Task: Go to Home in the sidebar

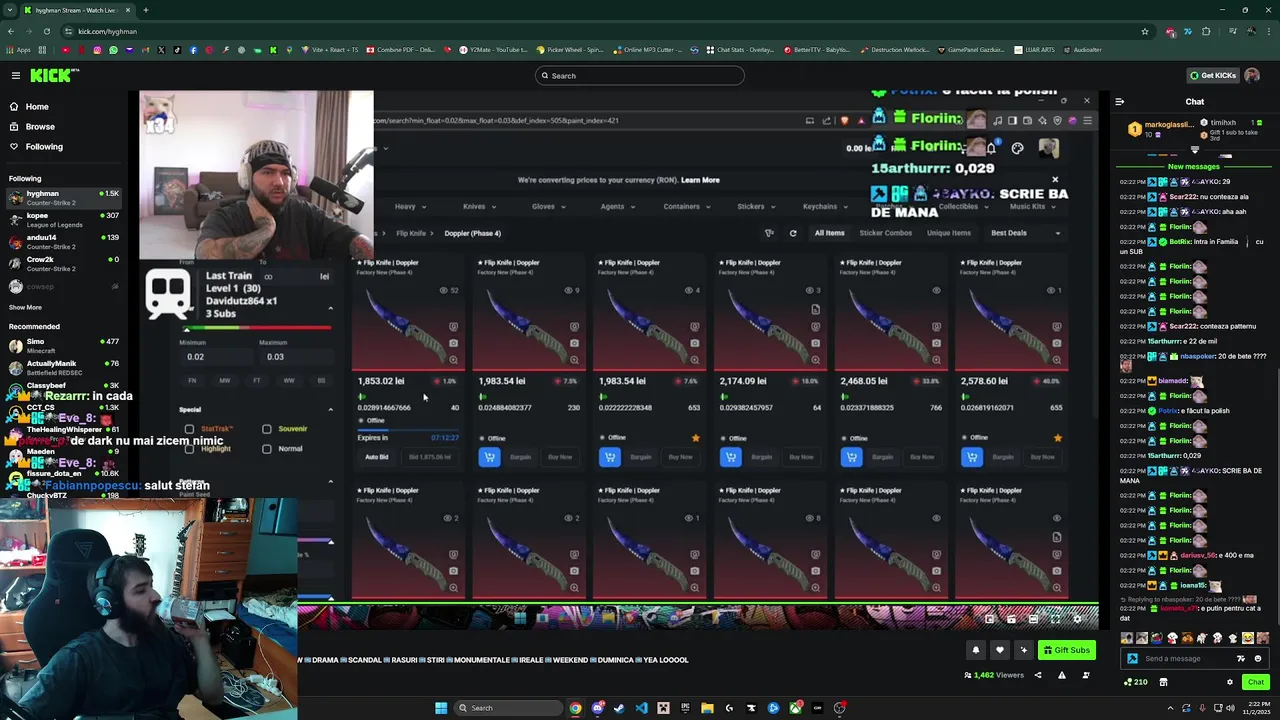Action: [x=37, y=106]
